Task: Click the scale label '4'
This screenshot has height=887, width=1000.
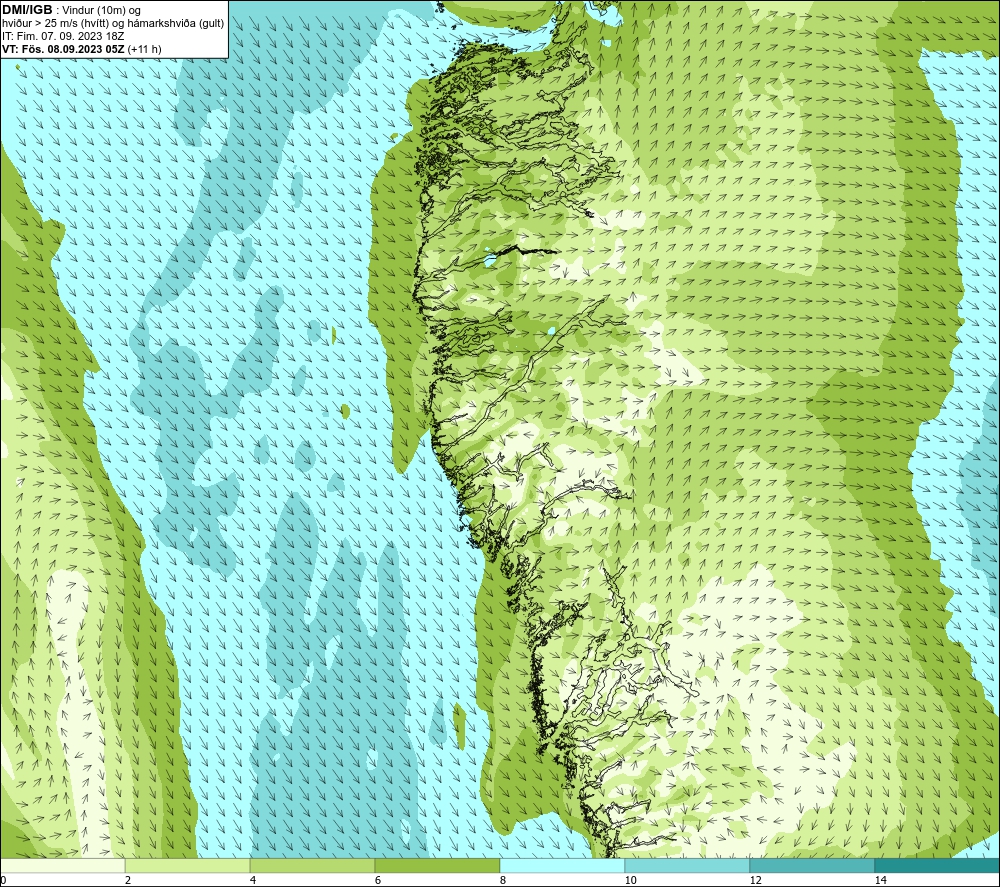Action: click(x=253, y=880)
